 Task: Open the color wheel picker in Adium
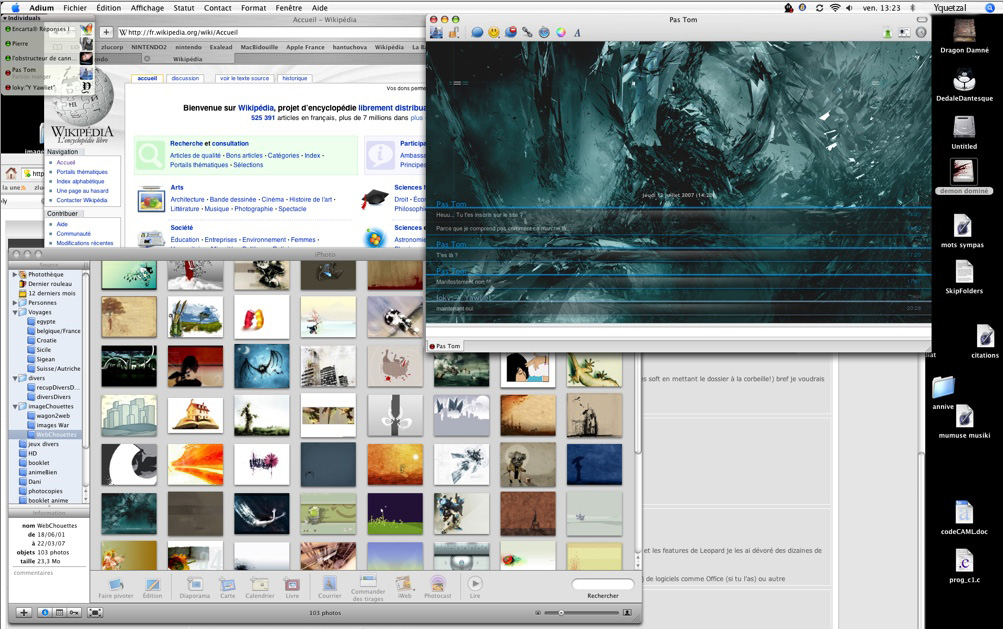click(x=560, y=32)
